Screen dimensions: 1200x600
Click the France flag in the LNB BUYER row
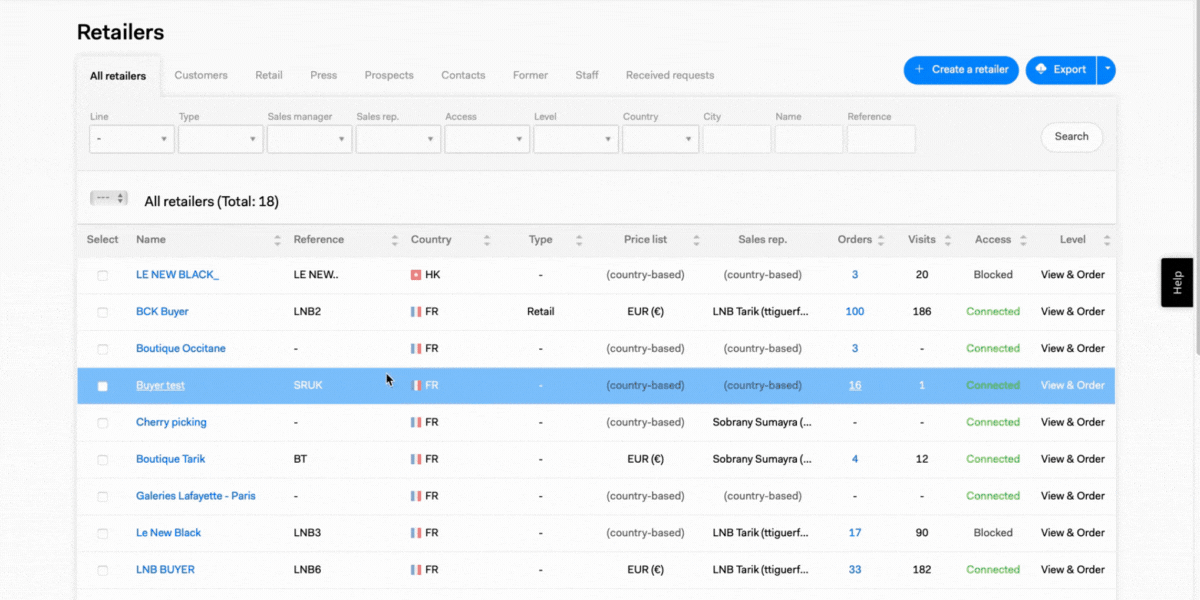(416, 570)
